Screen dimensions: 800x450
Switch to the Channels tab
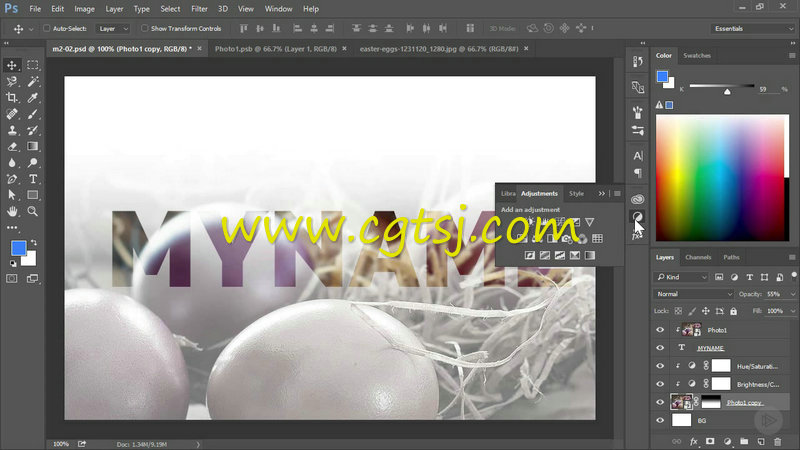coord(698,258)
